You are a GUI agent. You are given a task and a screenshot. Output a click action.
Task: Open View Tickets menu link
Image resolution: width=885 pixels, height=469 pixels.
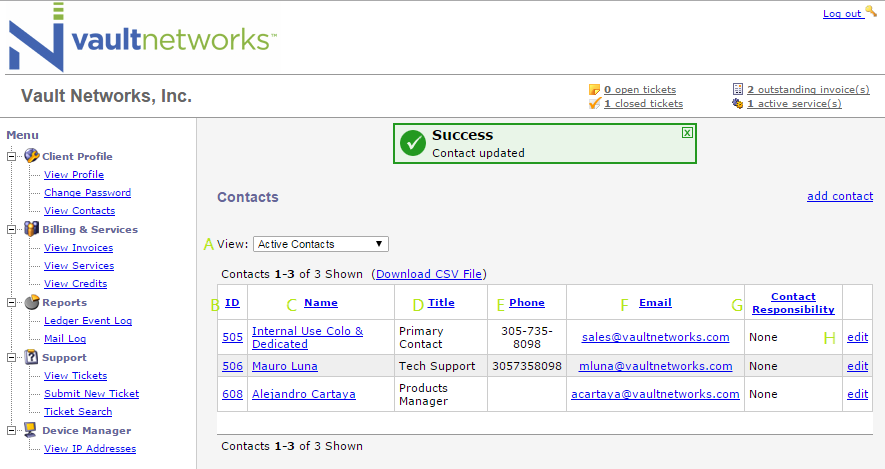click(76, 375)
